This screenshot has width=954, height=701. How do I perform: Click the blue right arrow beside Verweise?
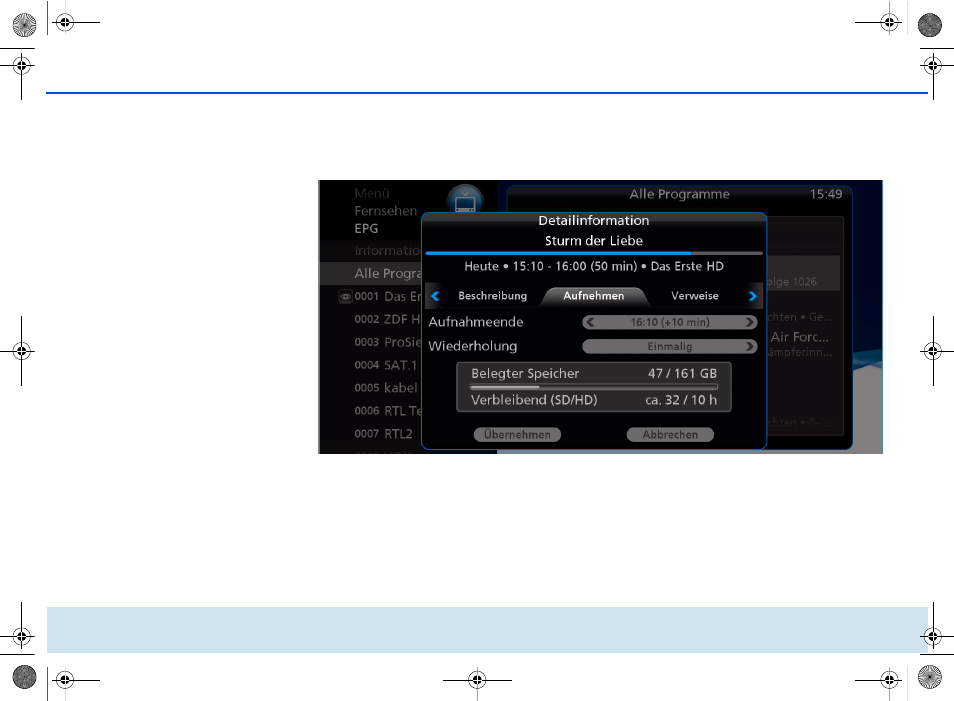tap(753, 296)
